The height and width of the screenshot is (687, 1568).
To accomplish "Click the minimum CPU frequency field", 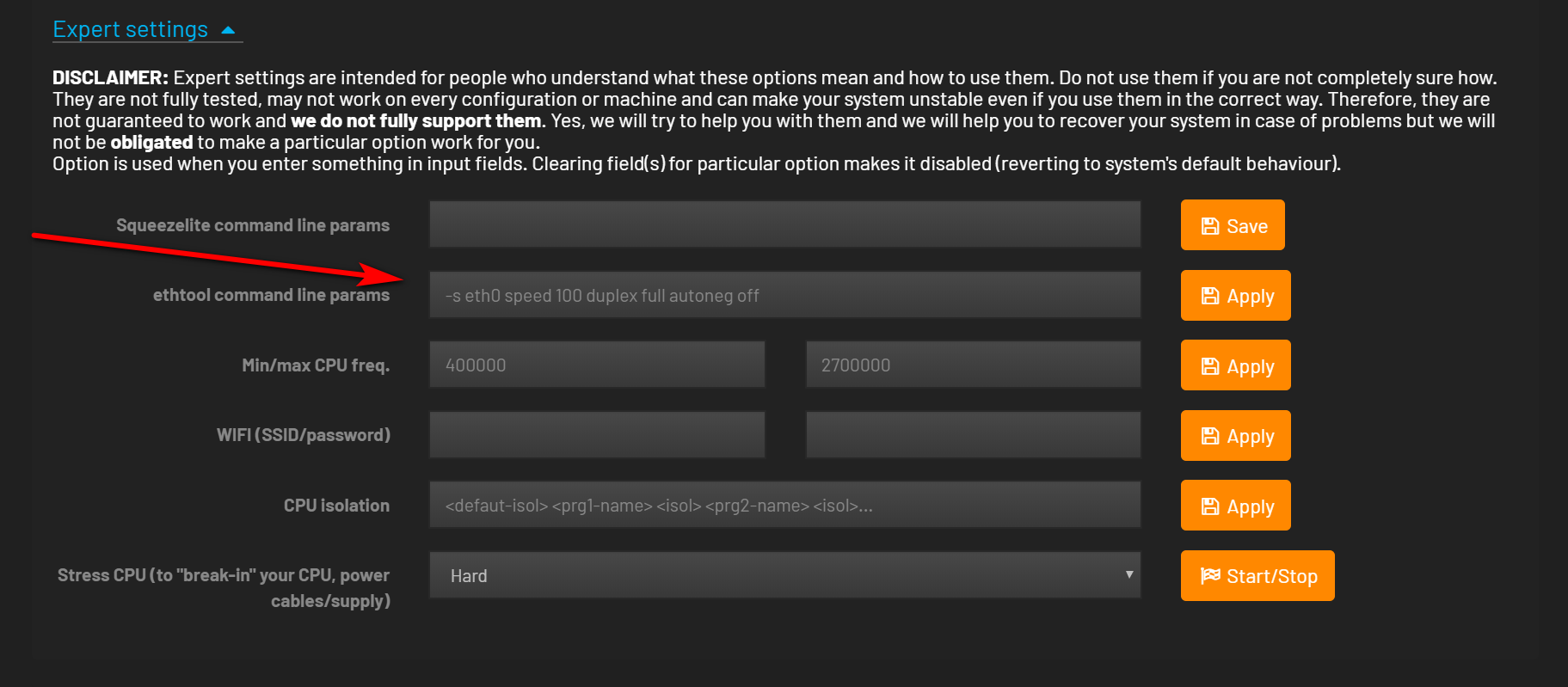I will [x=597, y=365].
